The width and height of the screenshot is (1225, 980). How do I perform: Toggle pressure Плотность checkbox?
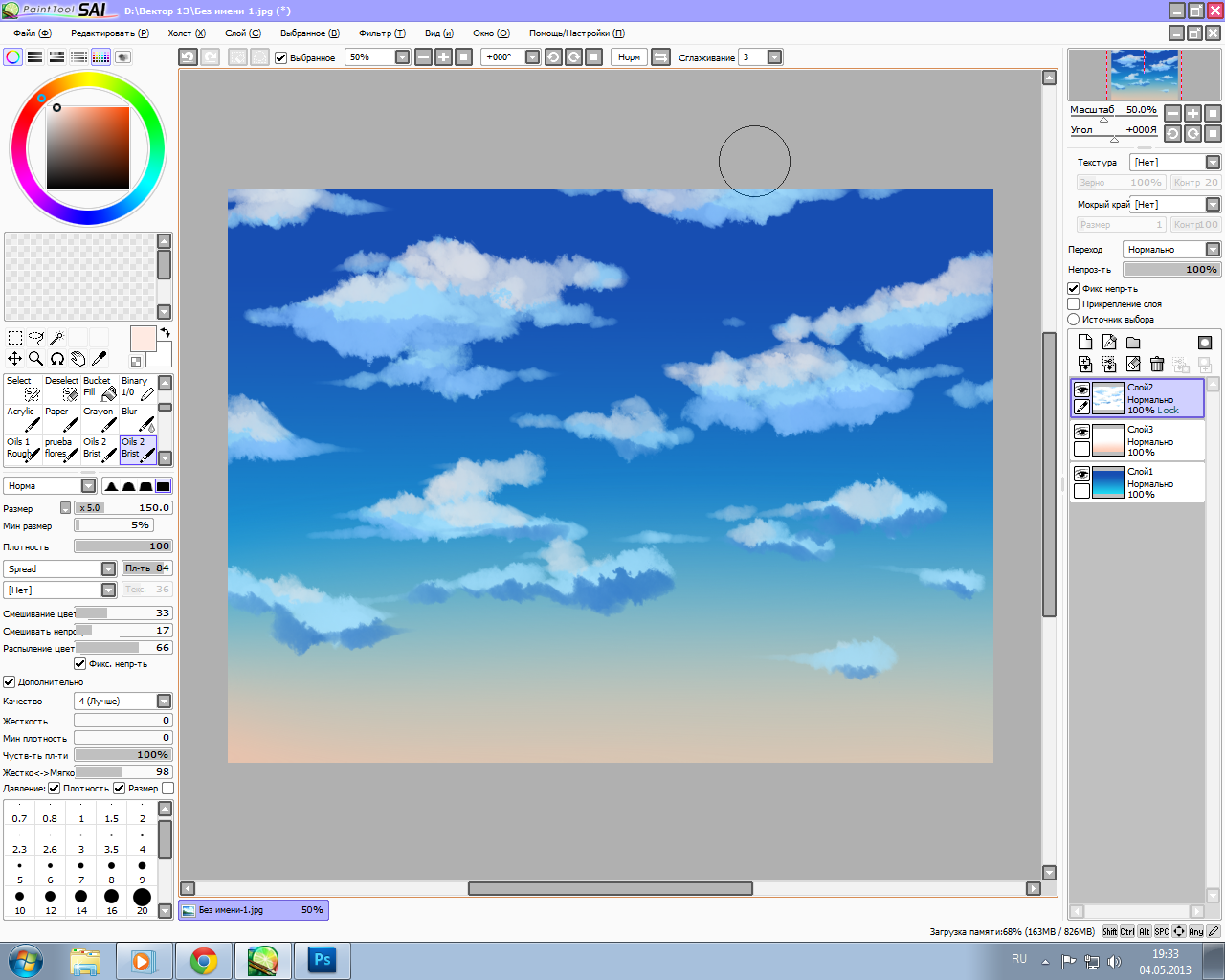(55, 788)
